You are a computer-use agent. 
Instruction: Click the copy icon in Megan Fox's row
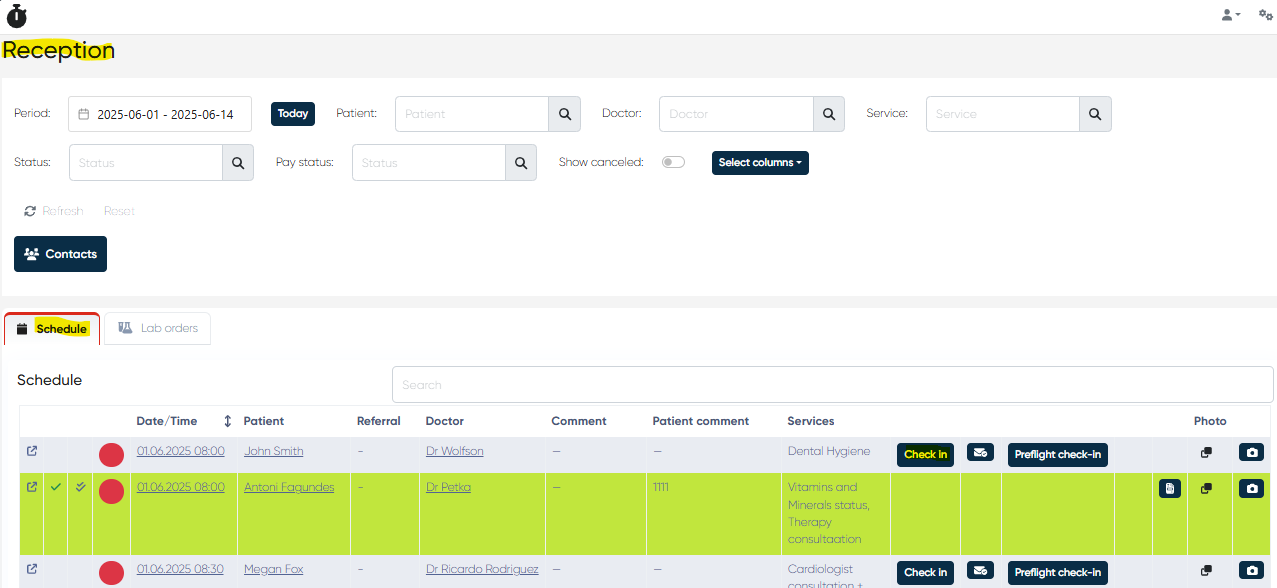[x=1206, y=571]
